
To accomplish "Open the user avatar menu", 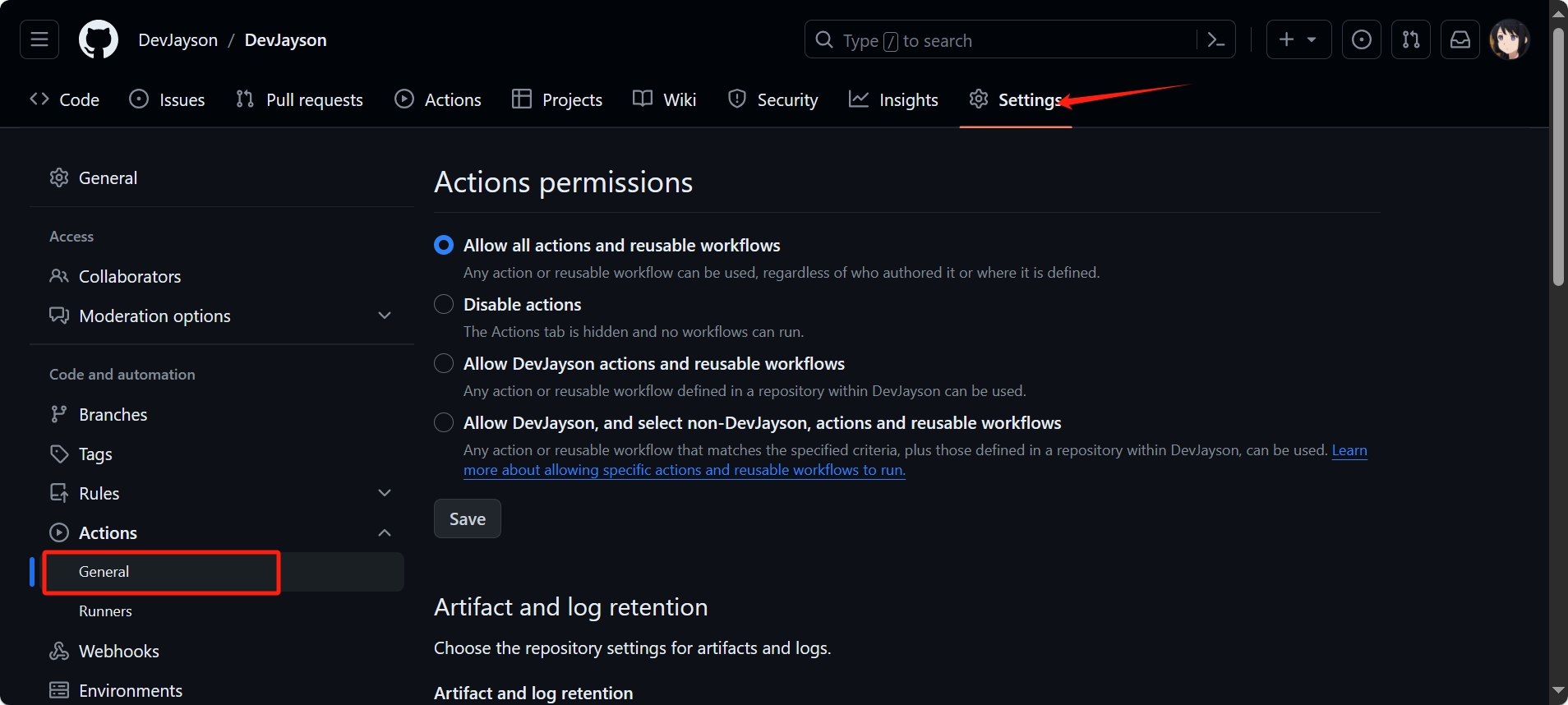I will [1510, 39].
